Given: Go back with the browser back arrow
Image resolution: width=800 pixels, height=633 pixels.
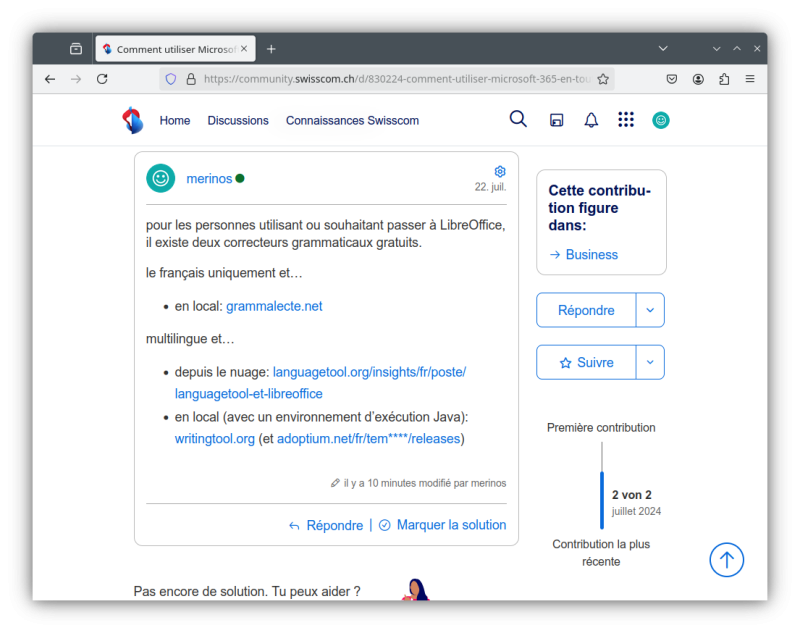Looking at the screenshot, I should 50,79.
